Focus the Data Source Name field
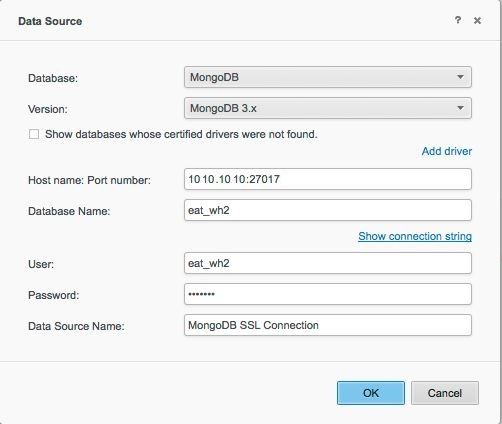Image resolution: width=502 pixels, height=424 pixels. pos(328,325)
